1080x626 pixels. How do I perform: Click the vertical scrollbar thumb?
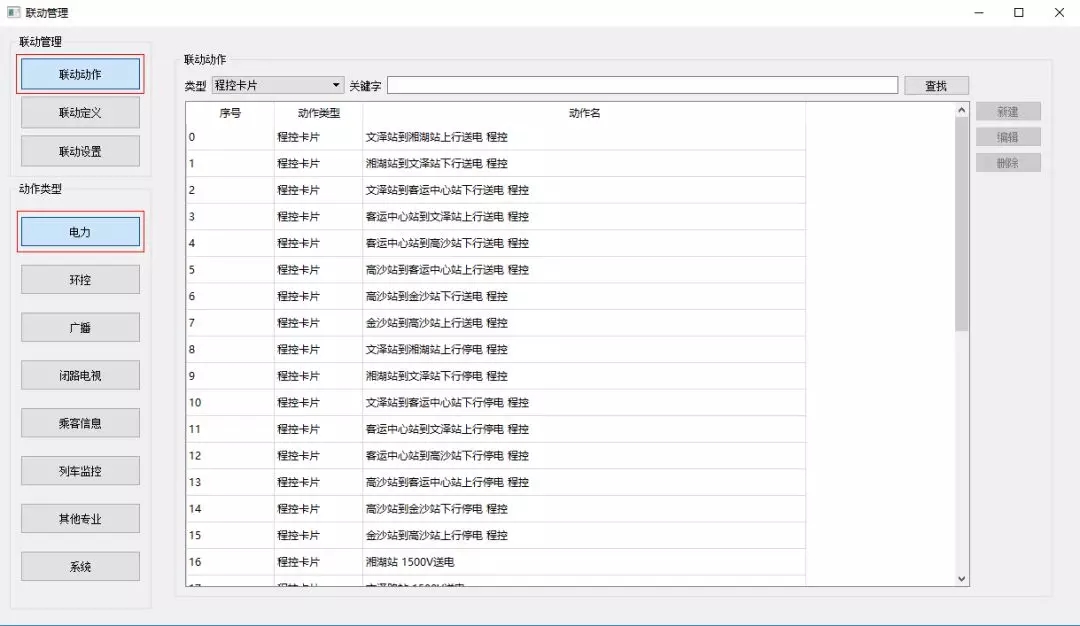coord(962,224)
